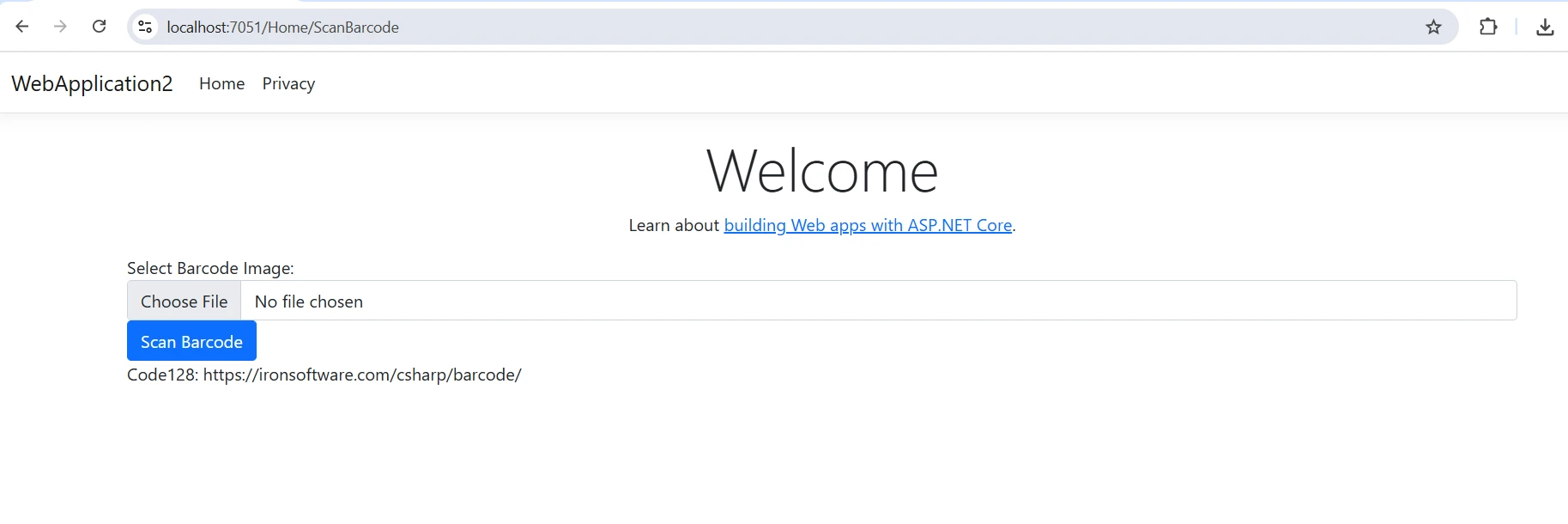Viewport: 1568px width, 524px height.
Task: Click the Learn about text
Action: click(674, 225)
